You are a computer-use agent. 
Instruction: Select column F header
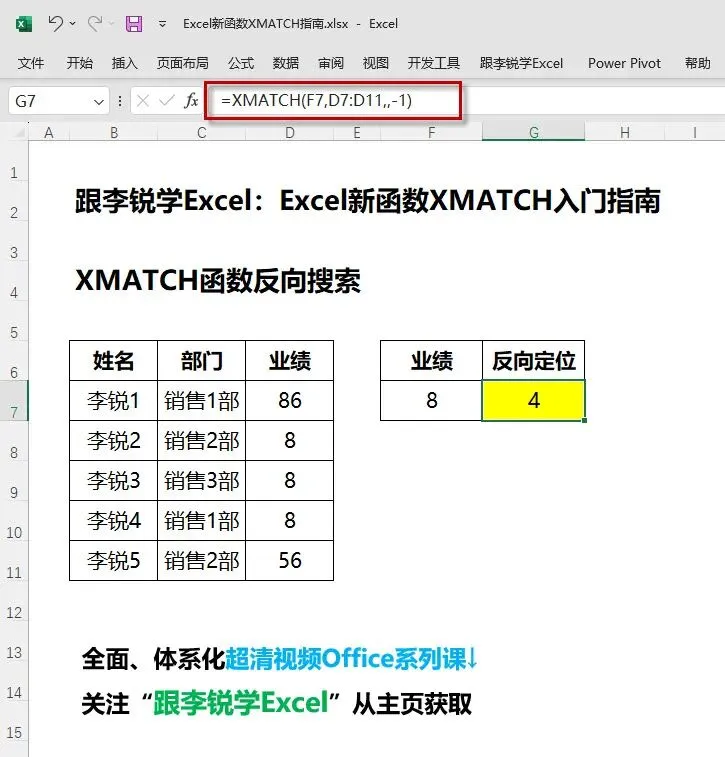[x=432, y=132]
